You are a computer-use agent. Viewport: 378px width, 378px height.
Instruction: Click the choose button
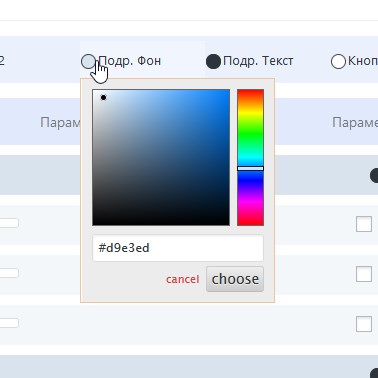tap(235, 279)
